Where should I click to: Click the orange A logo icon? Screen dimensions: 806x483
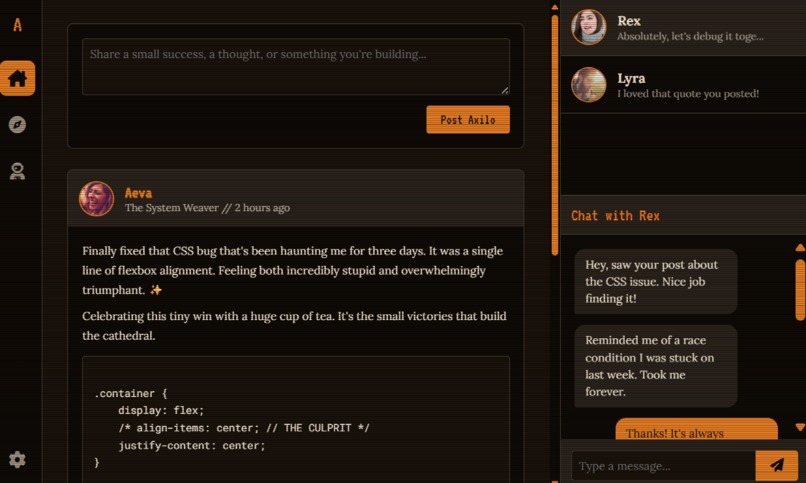pos(17,25)
